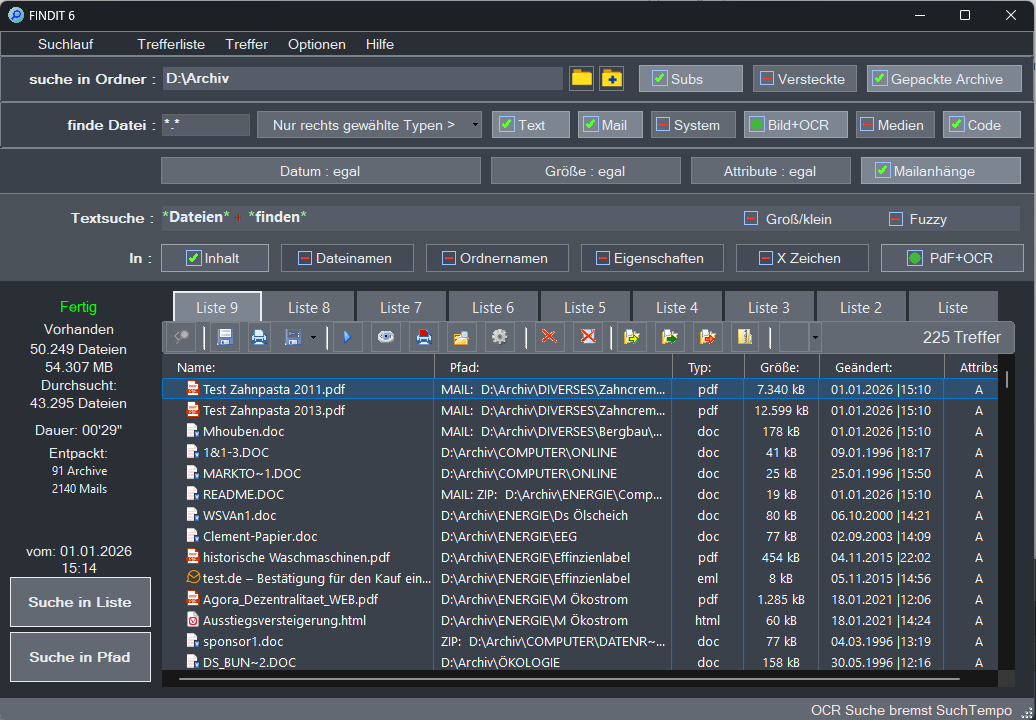Enable the Fuzzy search option
1036x720 pixels.
click(896, 219)
